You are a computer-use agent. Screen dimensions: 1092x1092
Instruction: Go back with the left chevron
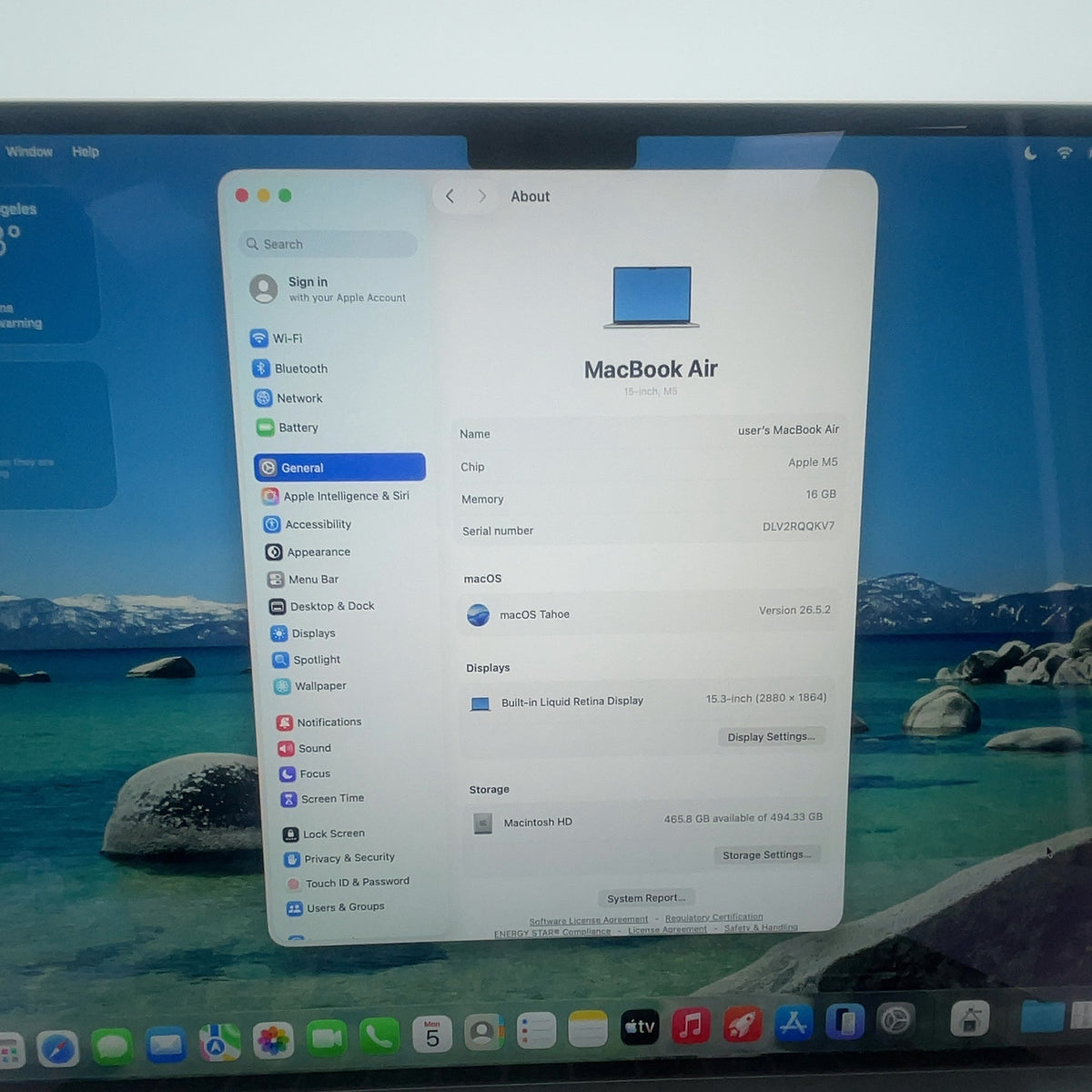pyautogui.click(x=450, y=196)
